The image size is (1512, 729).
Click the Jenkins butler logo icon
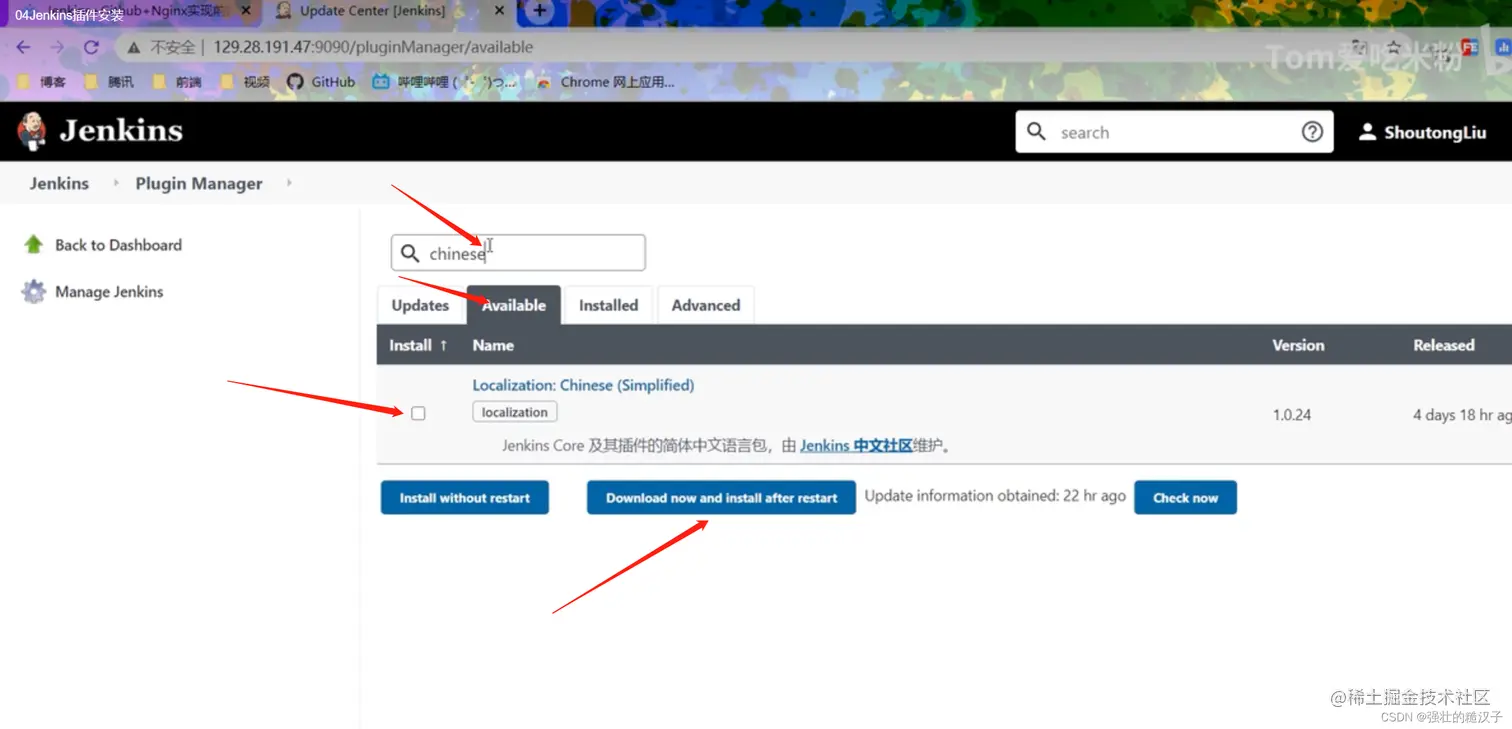[33, 131]
